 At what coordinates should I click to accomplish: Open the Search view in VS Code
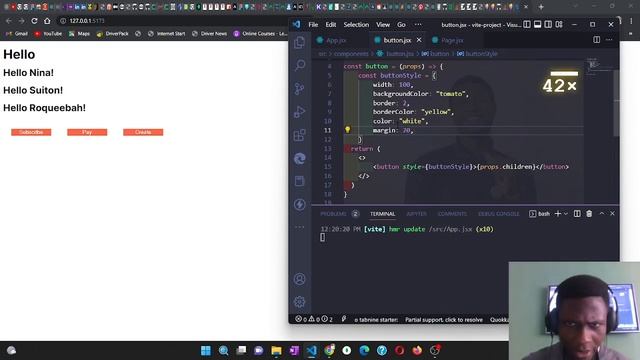[300, 65]
